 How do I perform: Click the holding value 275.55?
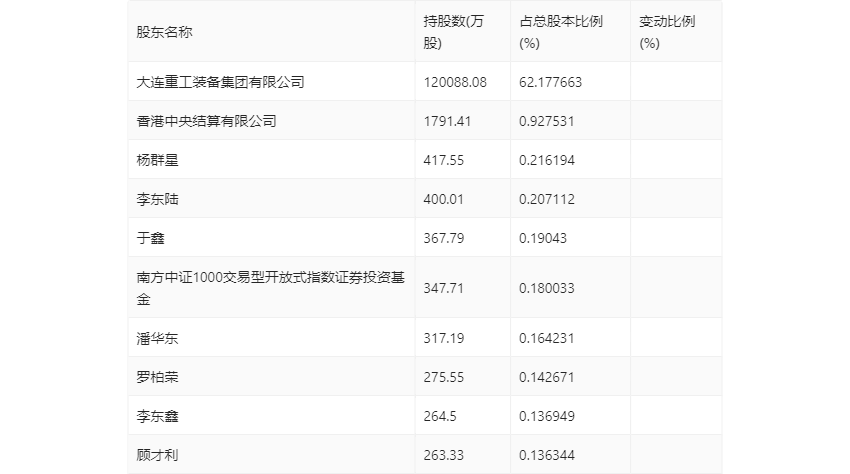pyautogui.click(x=443, y=377)
